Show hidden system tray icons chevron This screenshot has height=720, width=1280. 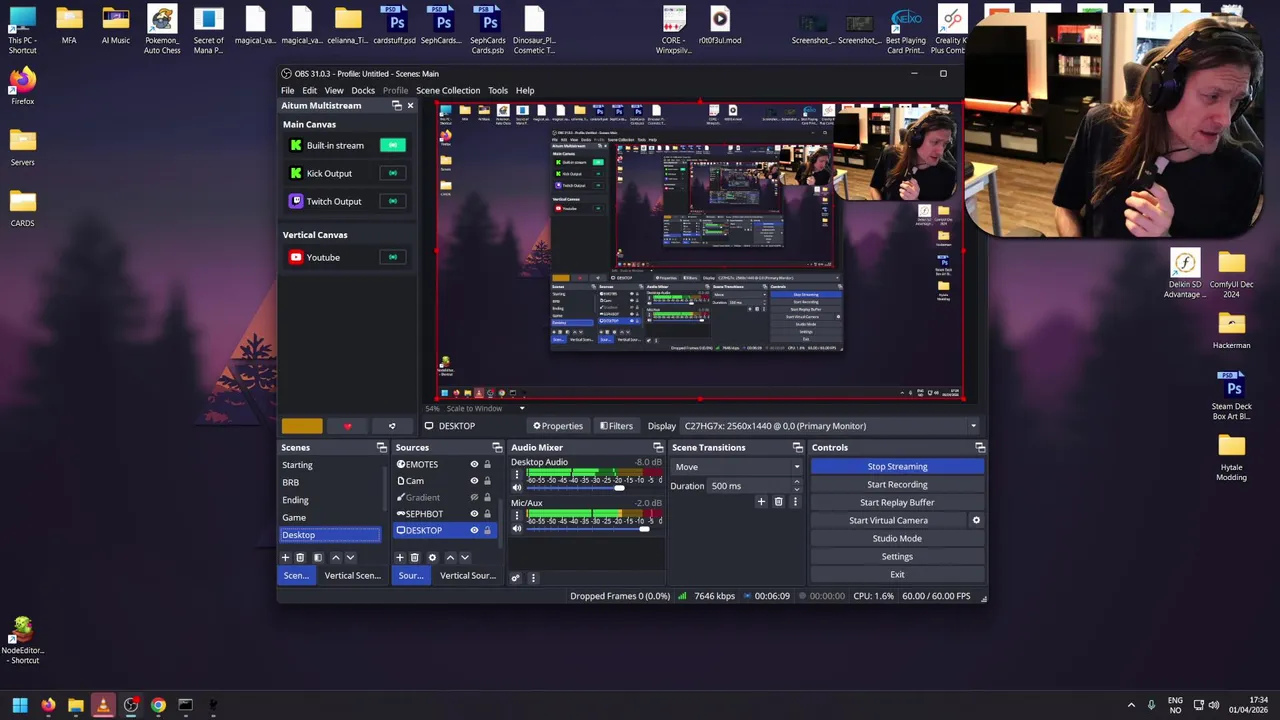1131,705
